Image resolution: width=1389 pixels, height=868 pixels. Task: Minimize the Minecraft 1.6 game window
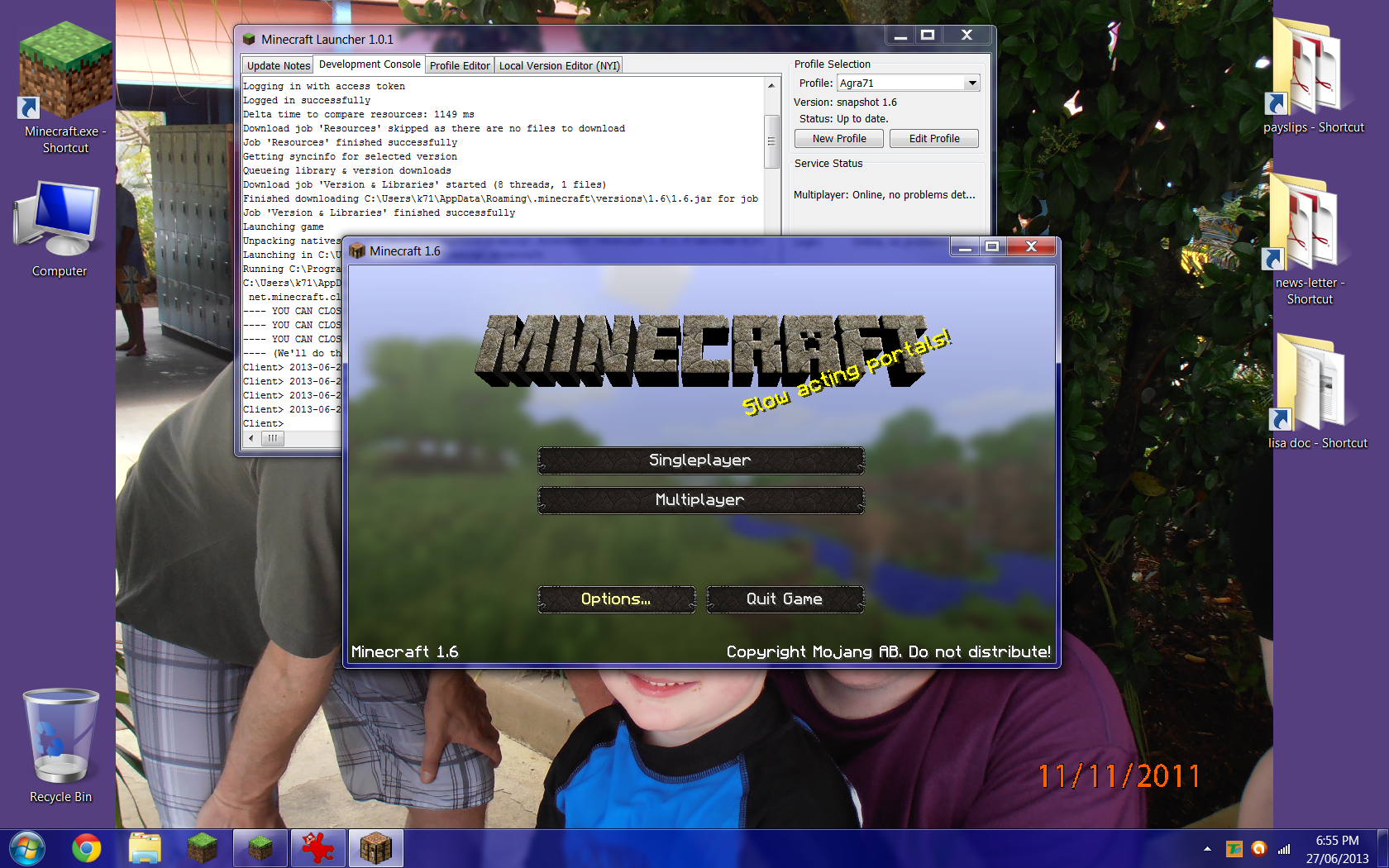tap(964, 246)
